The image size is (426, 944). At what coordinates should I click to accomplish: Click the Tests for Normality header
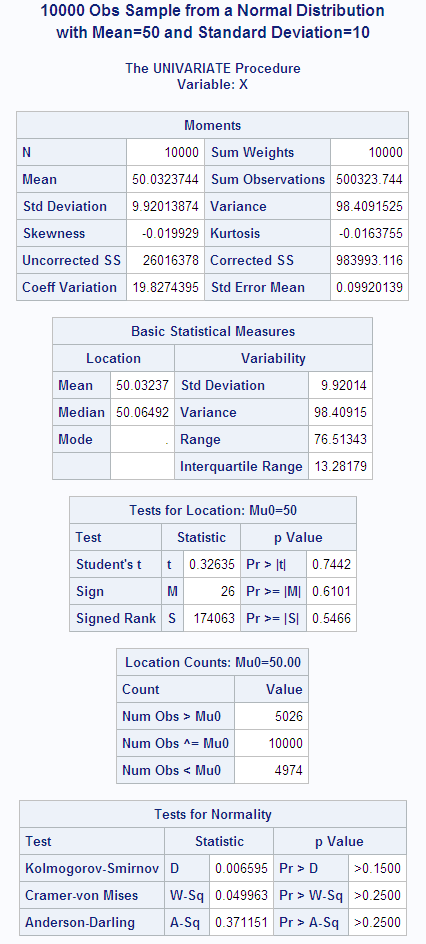point(213,814)
